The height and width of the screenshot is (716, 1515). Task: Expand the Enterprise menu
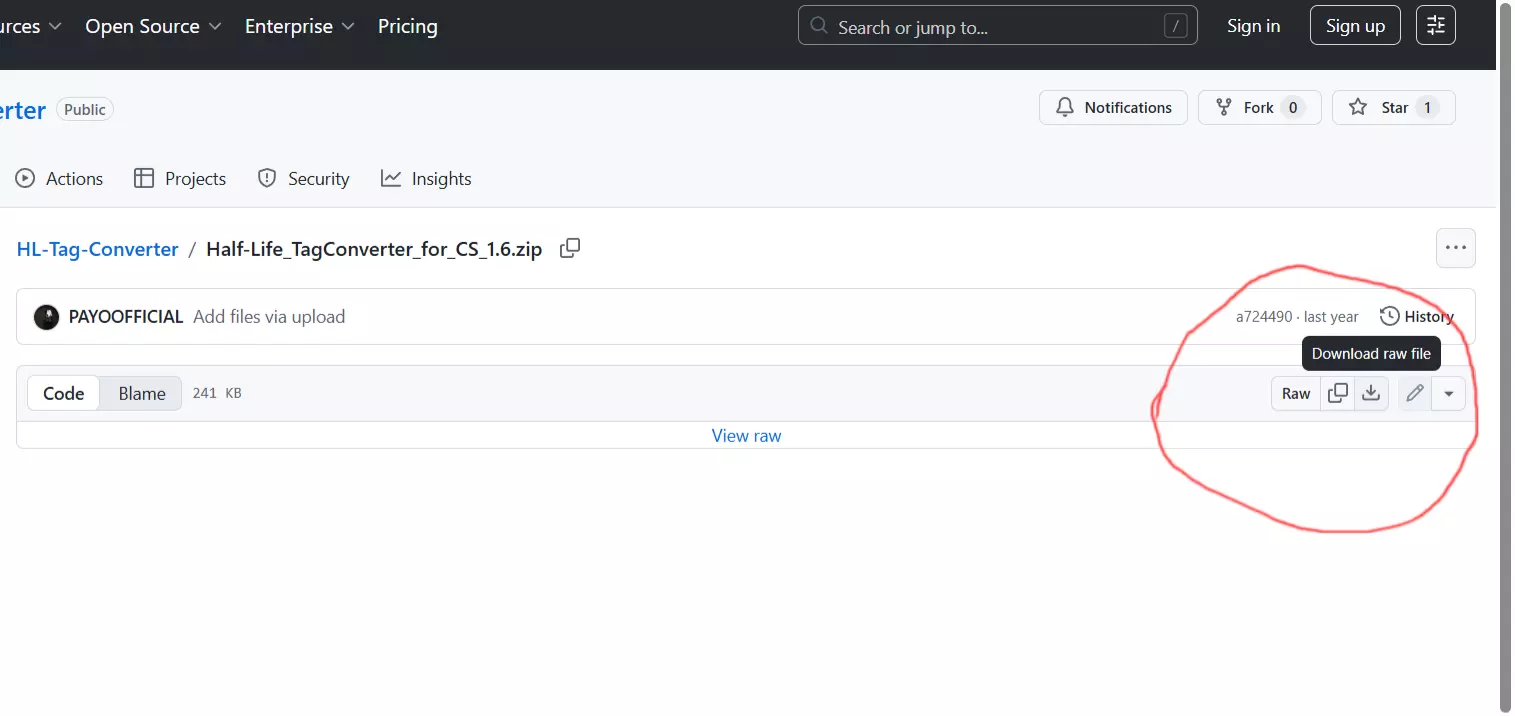299,27
